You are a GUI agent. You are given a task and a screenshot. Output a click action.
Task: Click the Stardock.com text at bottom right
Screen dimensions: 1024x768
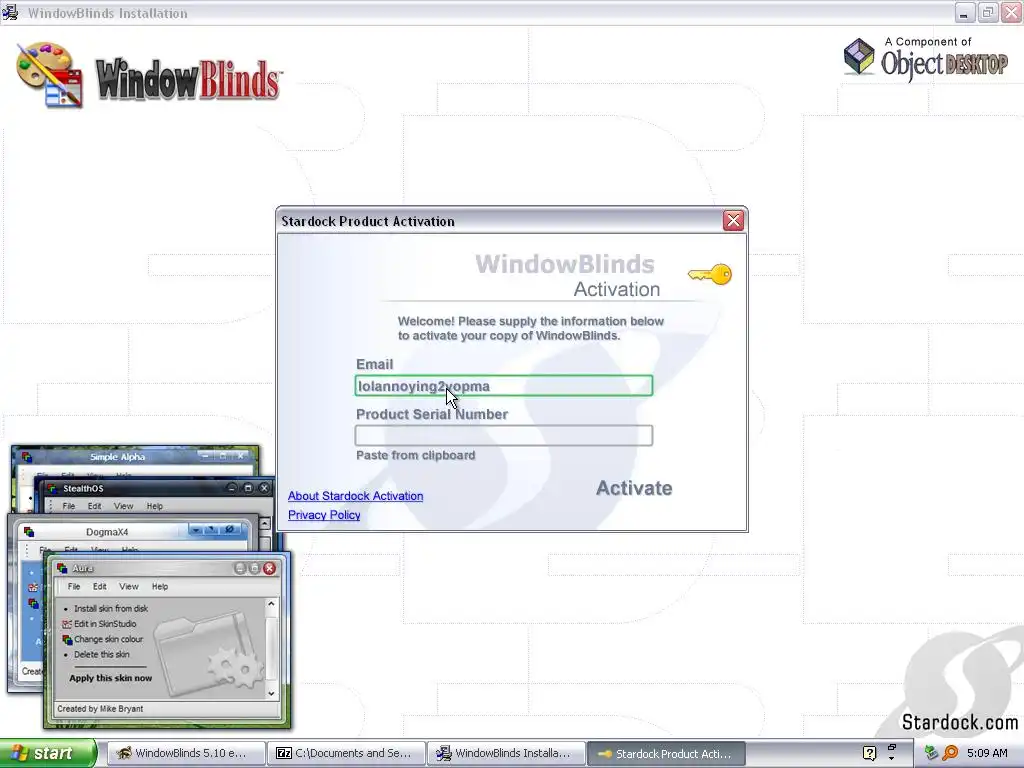tap(959, 722)
